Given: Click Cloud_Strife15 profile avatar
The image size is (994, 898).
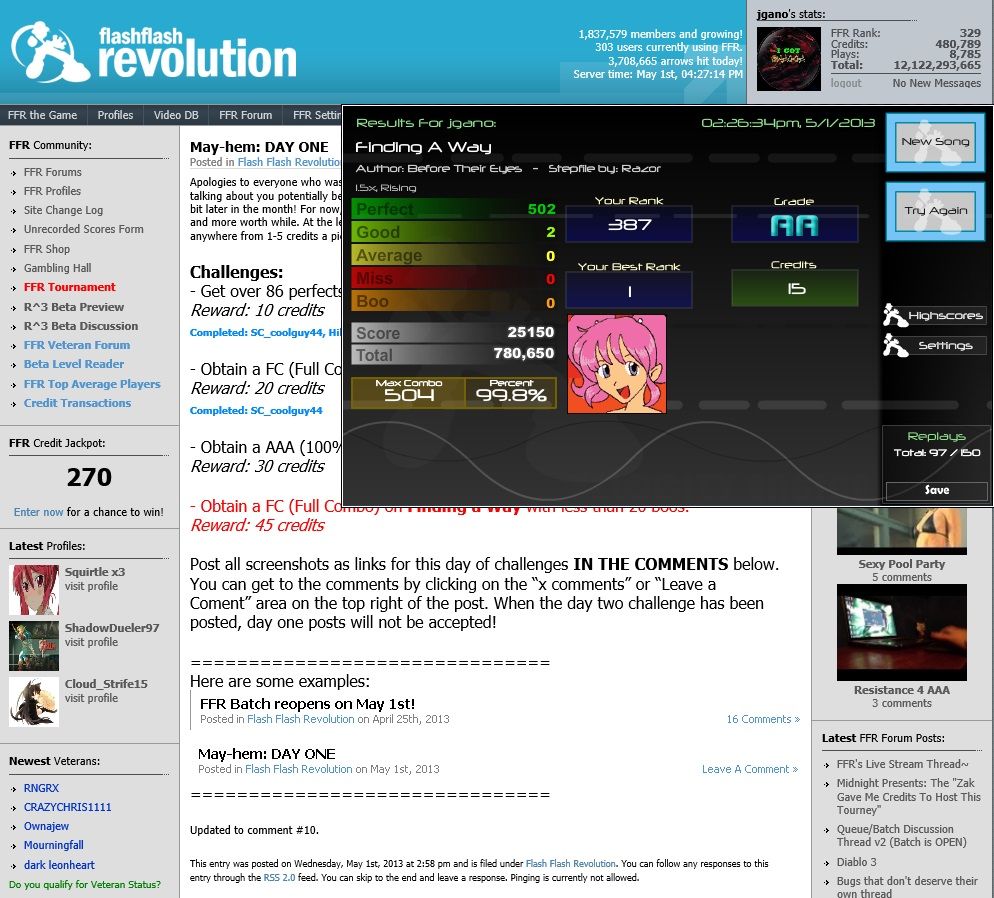Looking at the screenshot, I should pos(34,702).
